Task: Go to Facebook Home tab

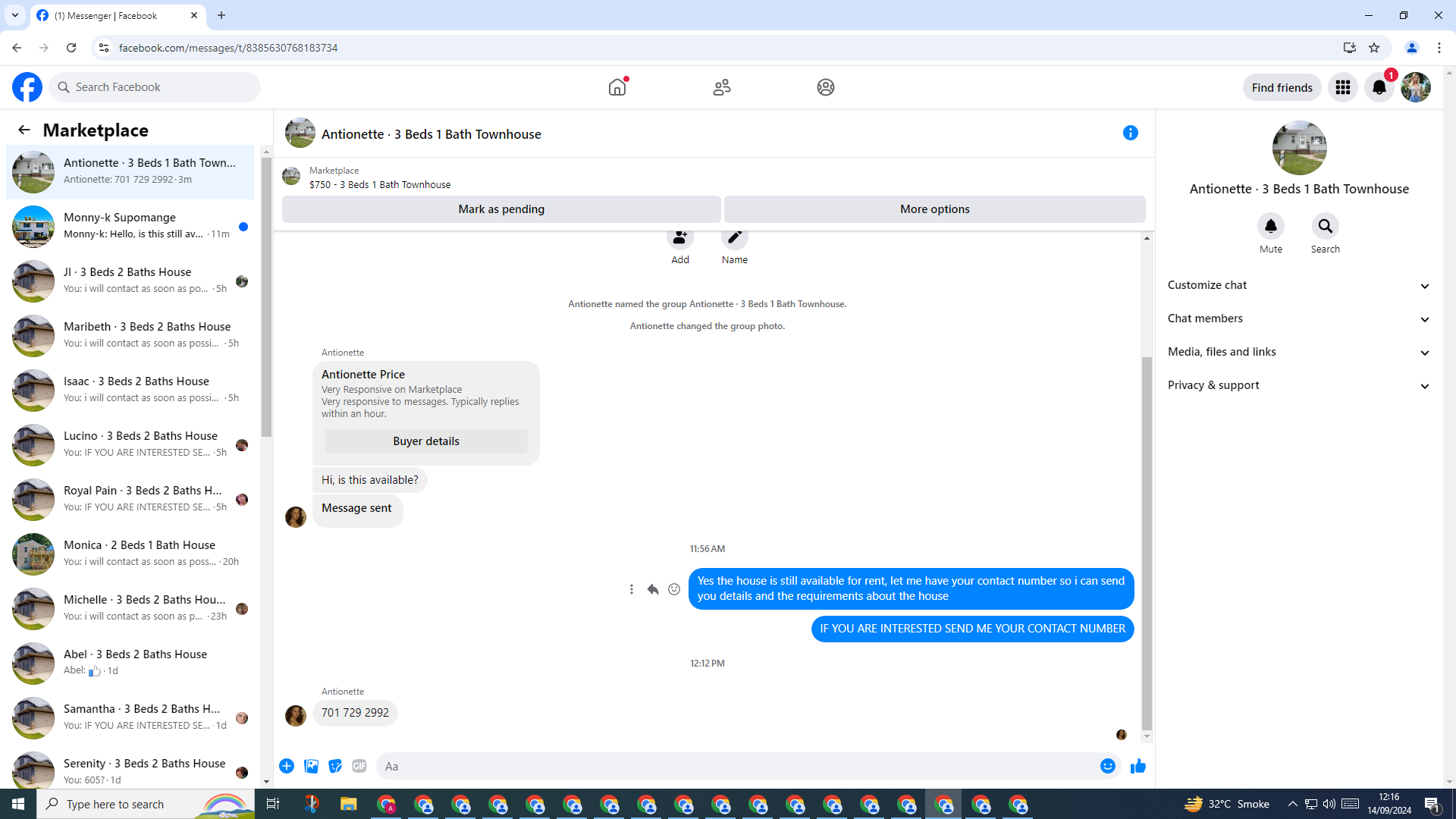Action: tap(617, 87)
